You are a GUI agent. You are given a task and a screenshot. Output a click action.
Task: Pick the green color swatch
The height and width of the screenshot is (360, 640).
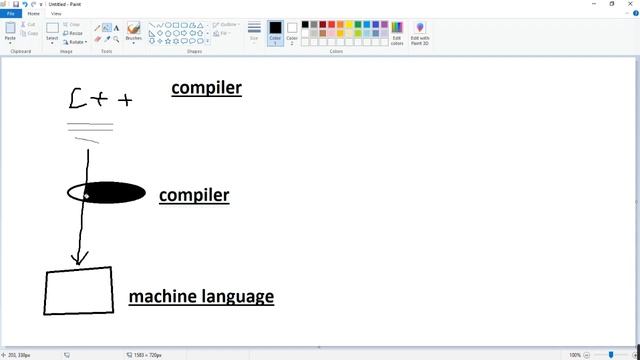358,24
